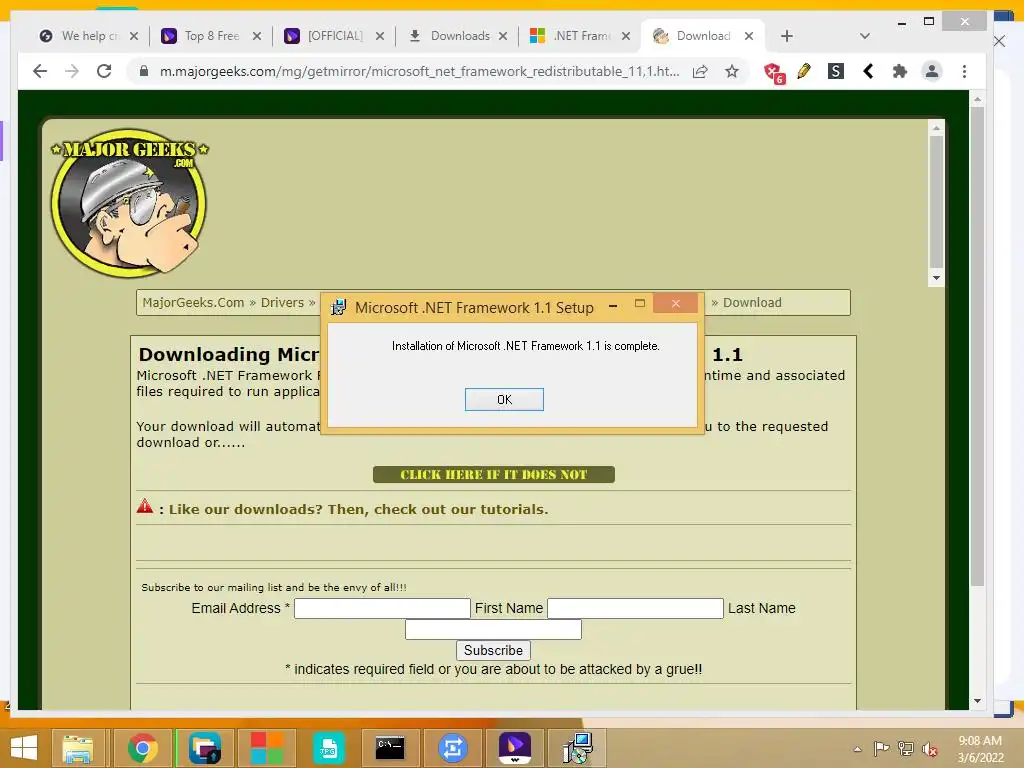
Task: Click the muted volume tray icon
Action: [x=929, y=748]
